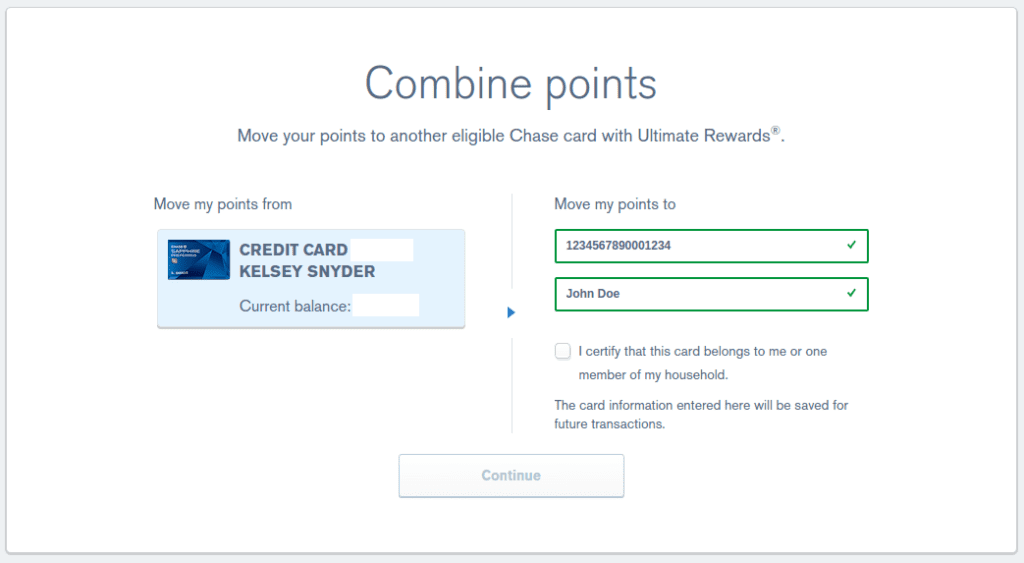Click the KELSEY SNYDER cardholder name

pyautogui.click(x=307, y=272)
